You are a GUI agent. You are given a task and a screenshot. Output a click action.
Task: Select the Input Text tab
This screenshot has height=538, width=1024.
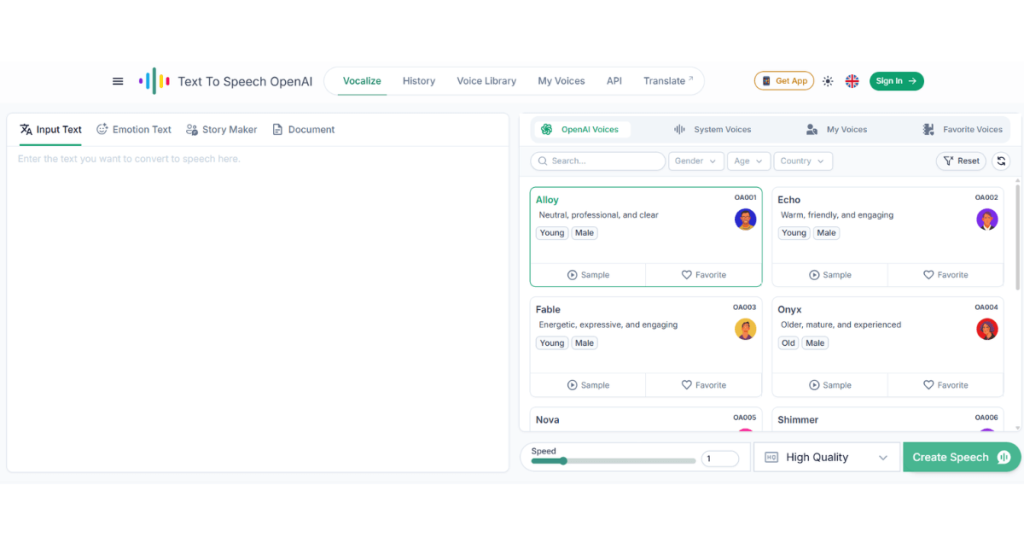pos(50,129)
